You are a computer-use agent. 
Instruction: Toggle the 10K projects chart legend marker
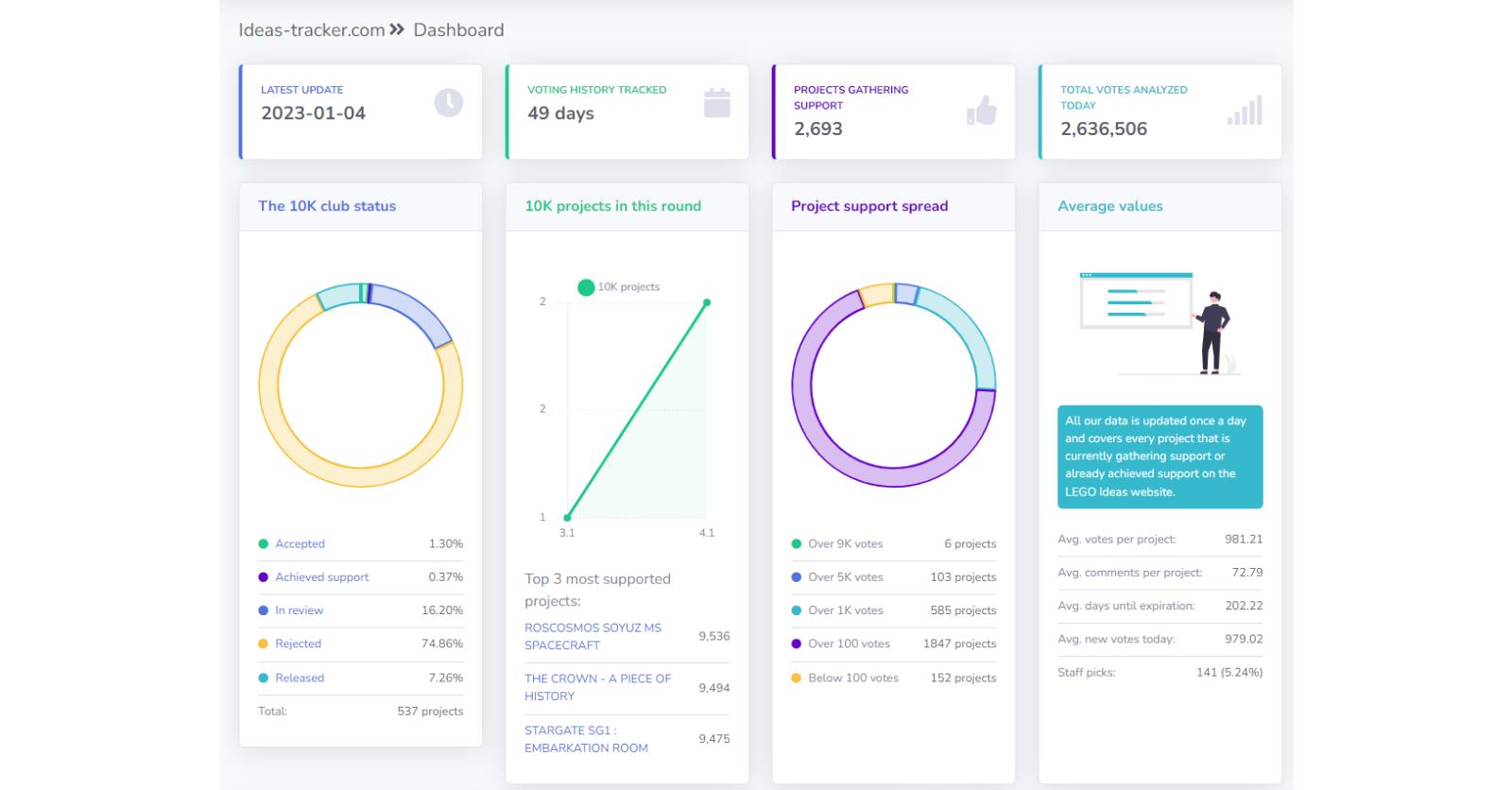pyautogui.click(x=586, y=287)
